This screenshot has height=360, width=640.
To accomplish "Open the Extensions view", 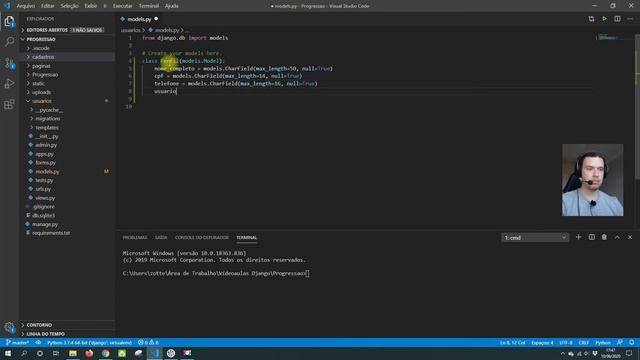I will pos(9,104).
